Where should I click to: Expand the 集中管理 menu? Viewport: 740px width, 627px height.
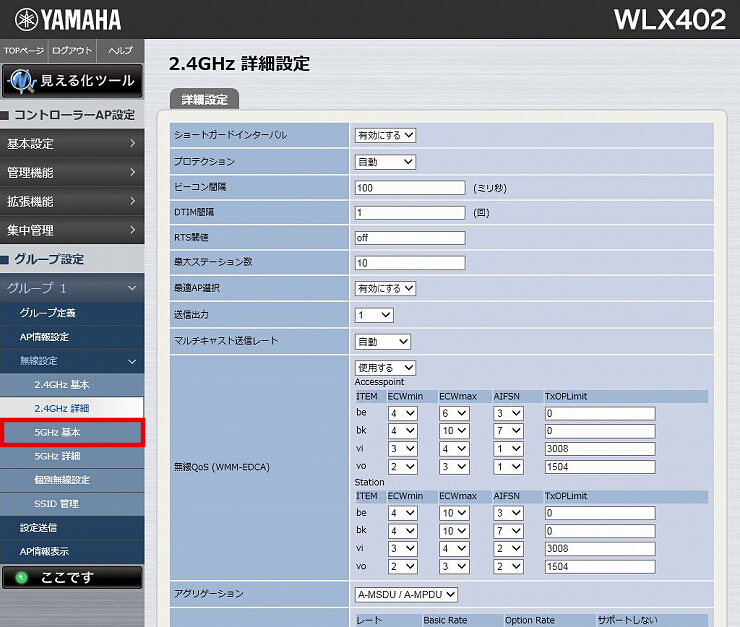click(x=72, y=230)
